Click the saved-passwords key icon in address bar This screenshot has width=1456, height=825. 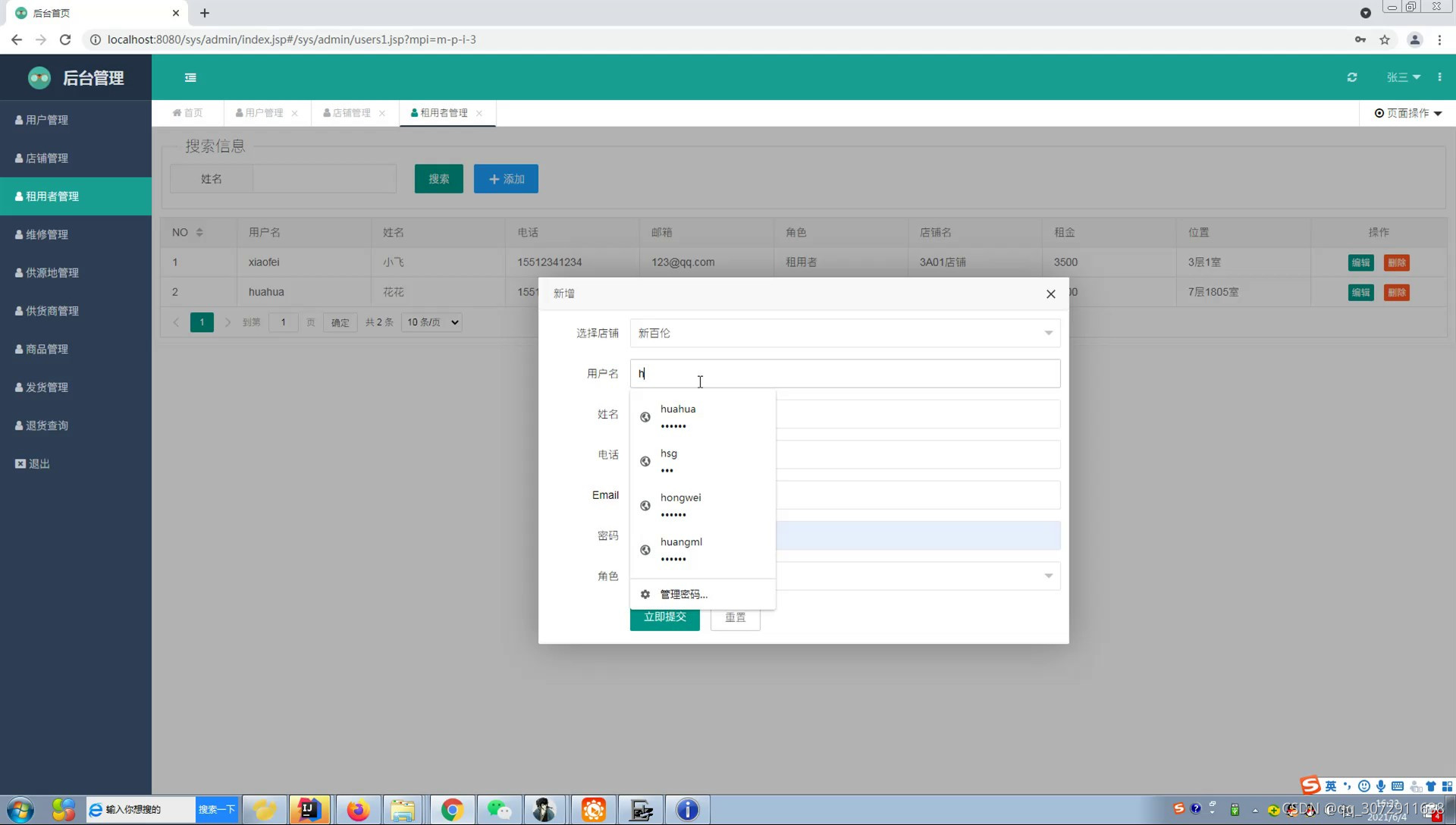(1360, 39)
